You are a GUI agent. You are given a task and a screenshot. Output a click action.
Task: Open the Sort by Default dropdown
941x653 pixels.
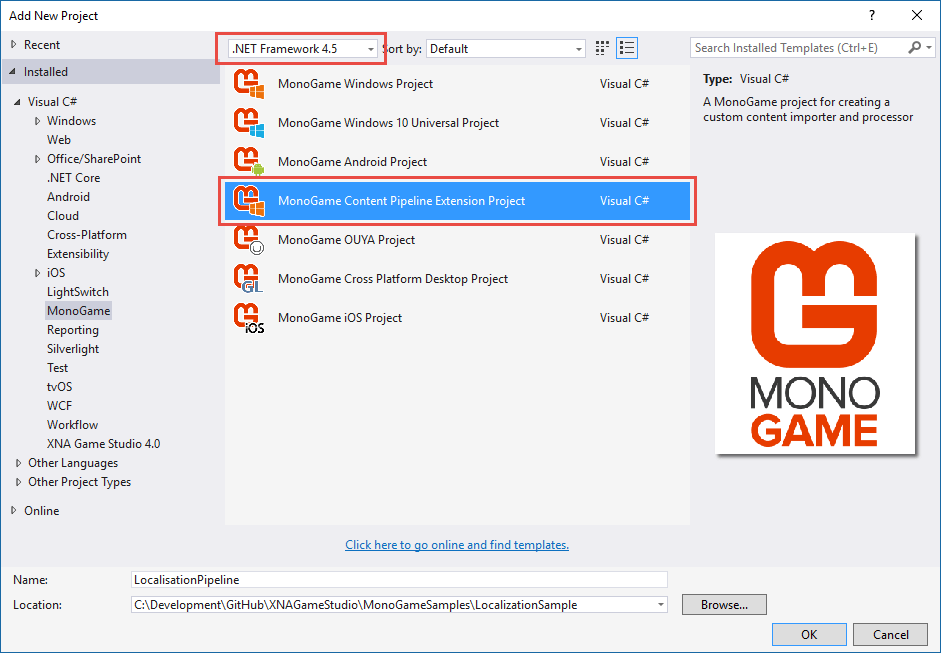click(506, 49)
